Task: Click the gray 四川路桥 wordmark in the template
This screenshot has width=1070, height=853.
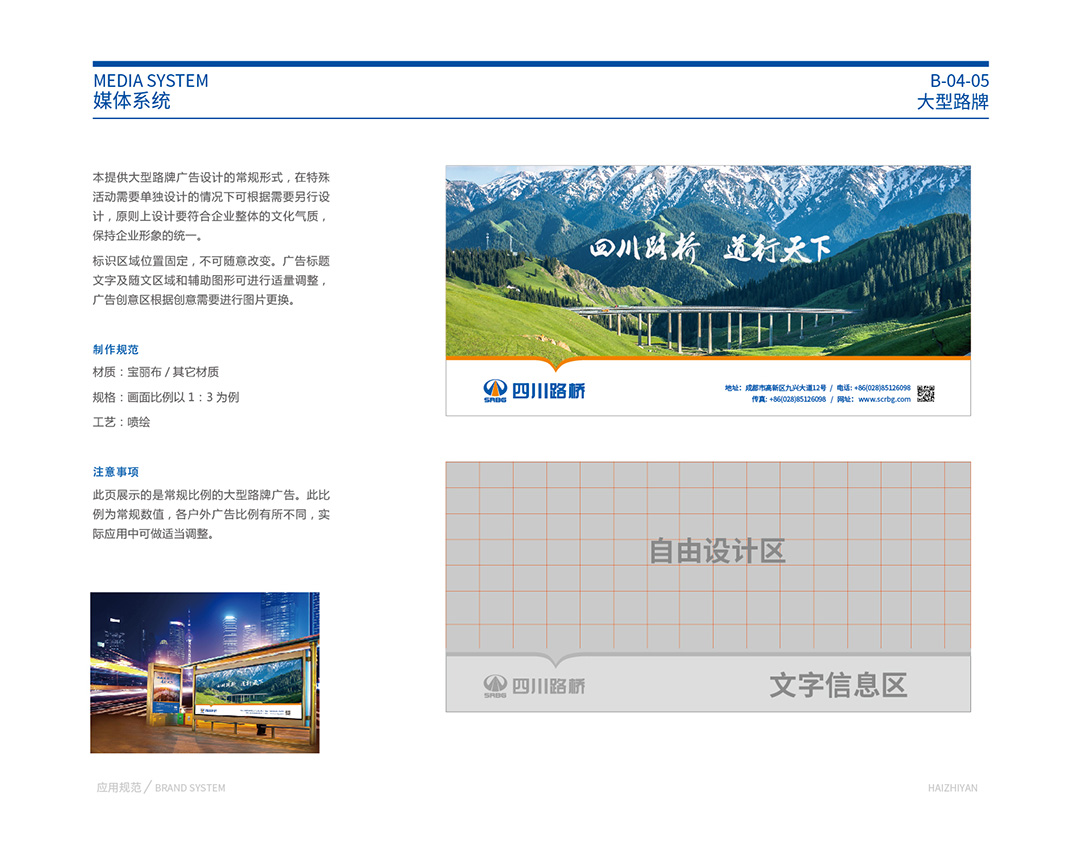Action: pyautogui.click(x=549, y=686)
